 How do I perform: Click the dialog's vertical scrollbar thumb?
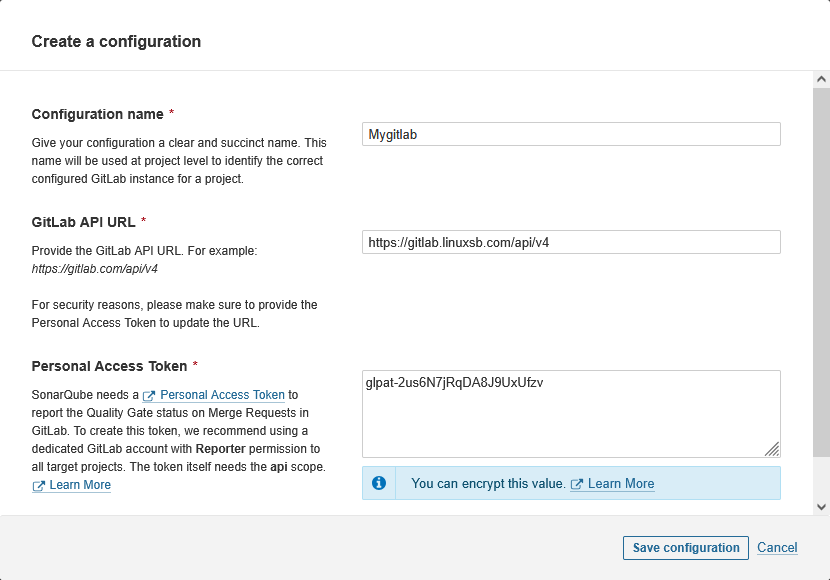coord(821,270)
